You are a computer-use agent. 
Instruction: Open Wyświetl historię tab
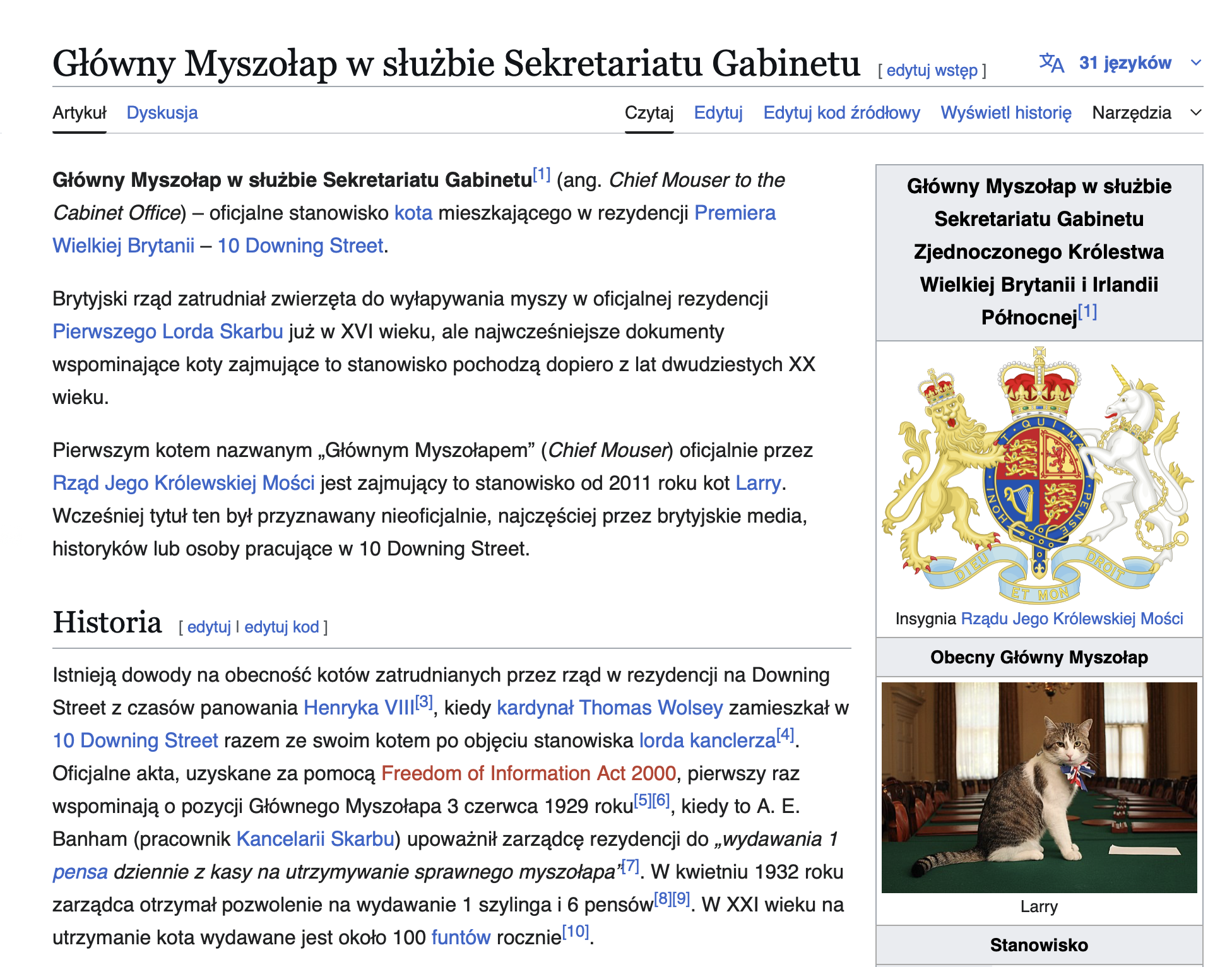[x=1005, y=113]
